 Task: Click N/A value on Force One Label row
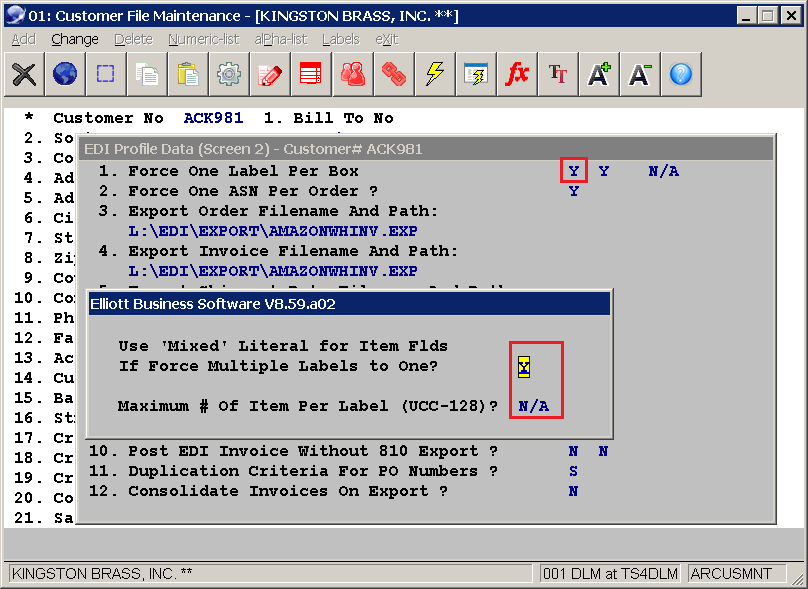663,171
